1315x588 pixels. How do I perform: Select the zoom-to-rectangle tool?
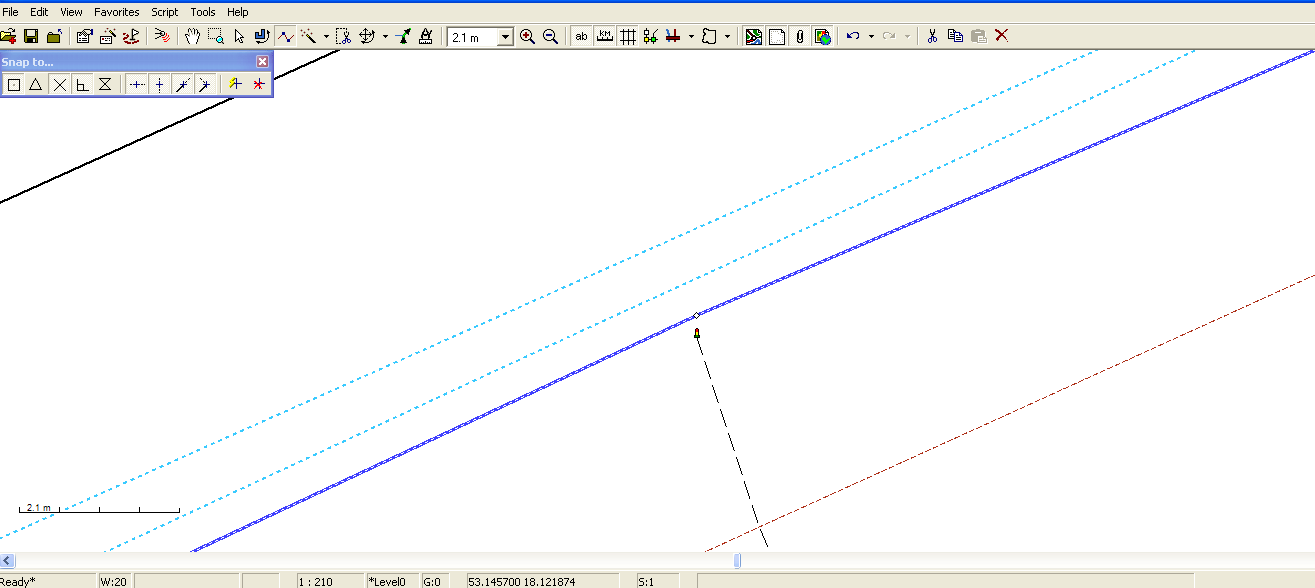click(216, 36)
